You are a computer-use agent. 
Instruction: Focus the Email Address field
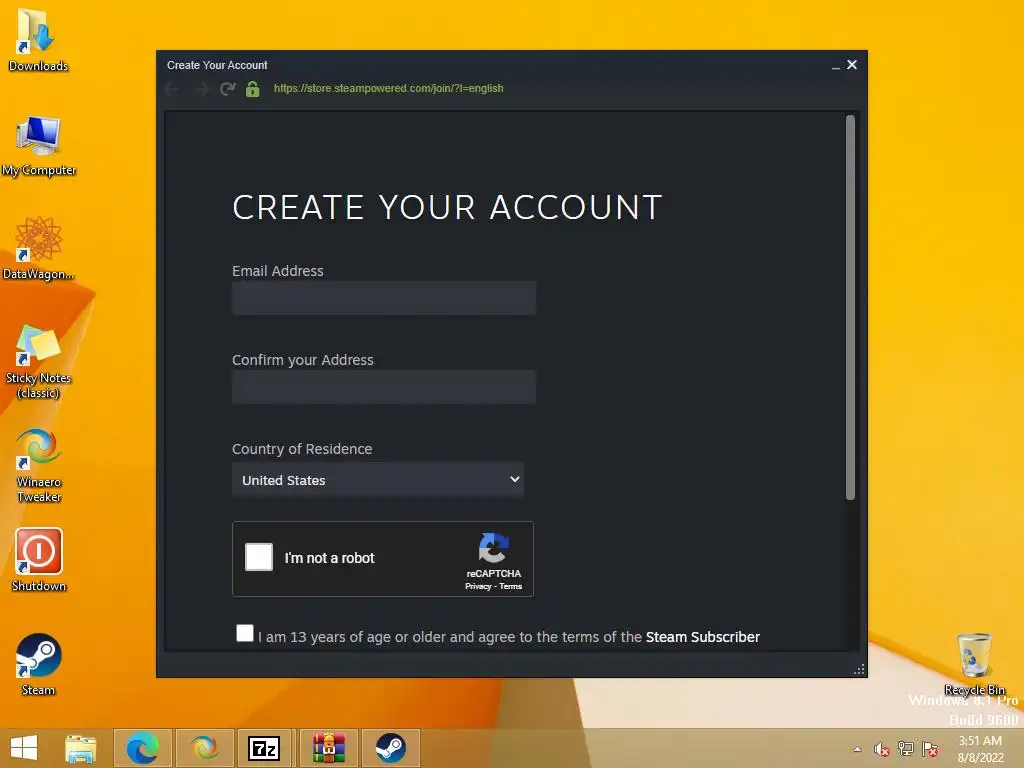[384, 298]
